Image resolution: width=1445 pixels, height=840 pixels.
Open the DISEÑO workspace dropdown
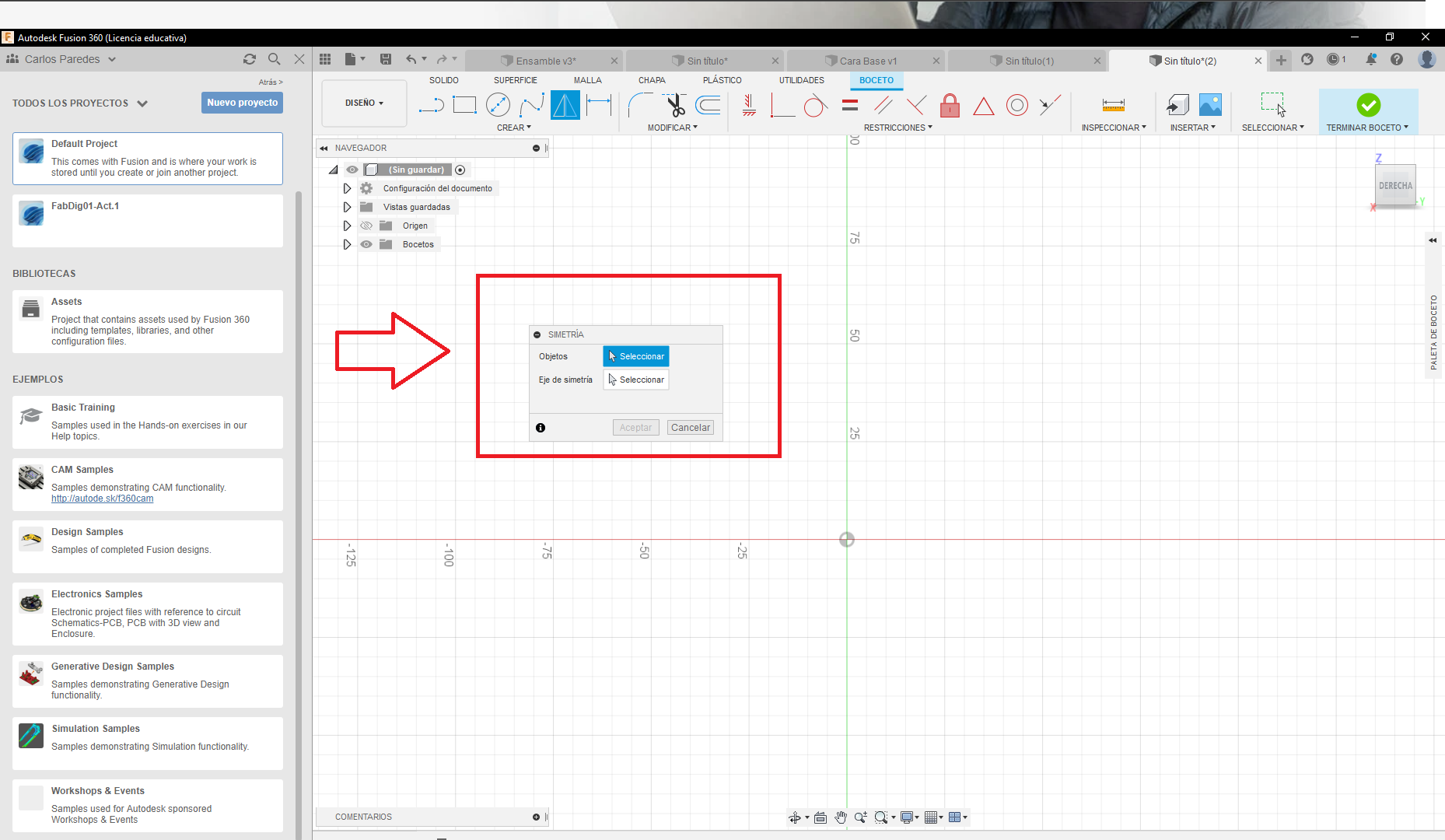pyautogui.click(x=364, y=103)
